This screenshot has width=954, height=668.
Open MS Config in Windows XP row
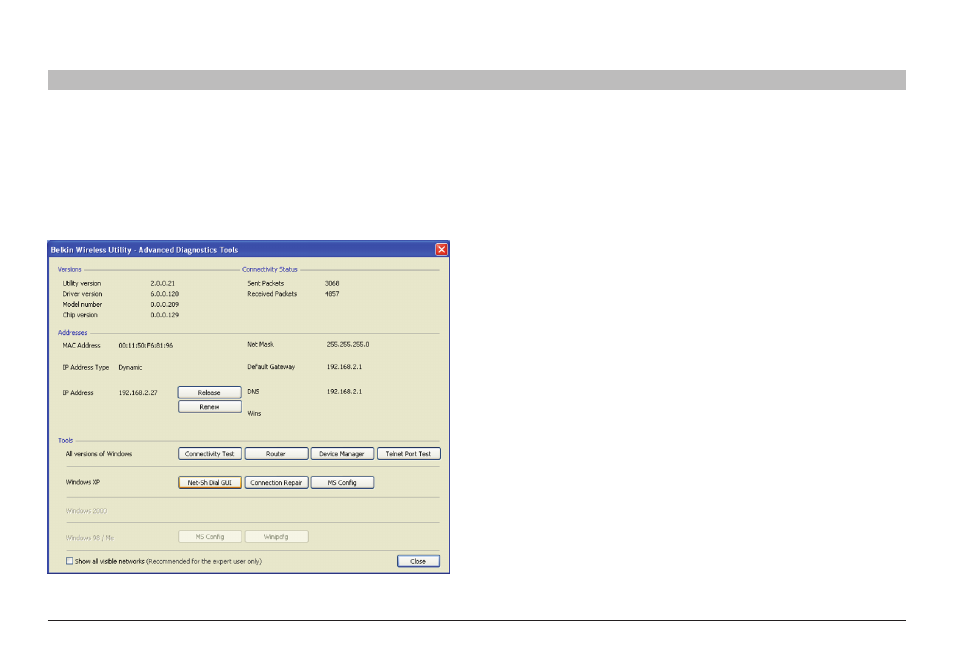coord(342,482)
